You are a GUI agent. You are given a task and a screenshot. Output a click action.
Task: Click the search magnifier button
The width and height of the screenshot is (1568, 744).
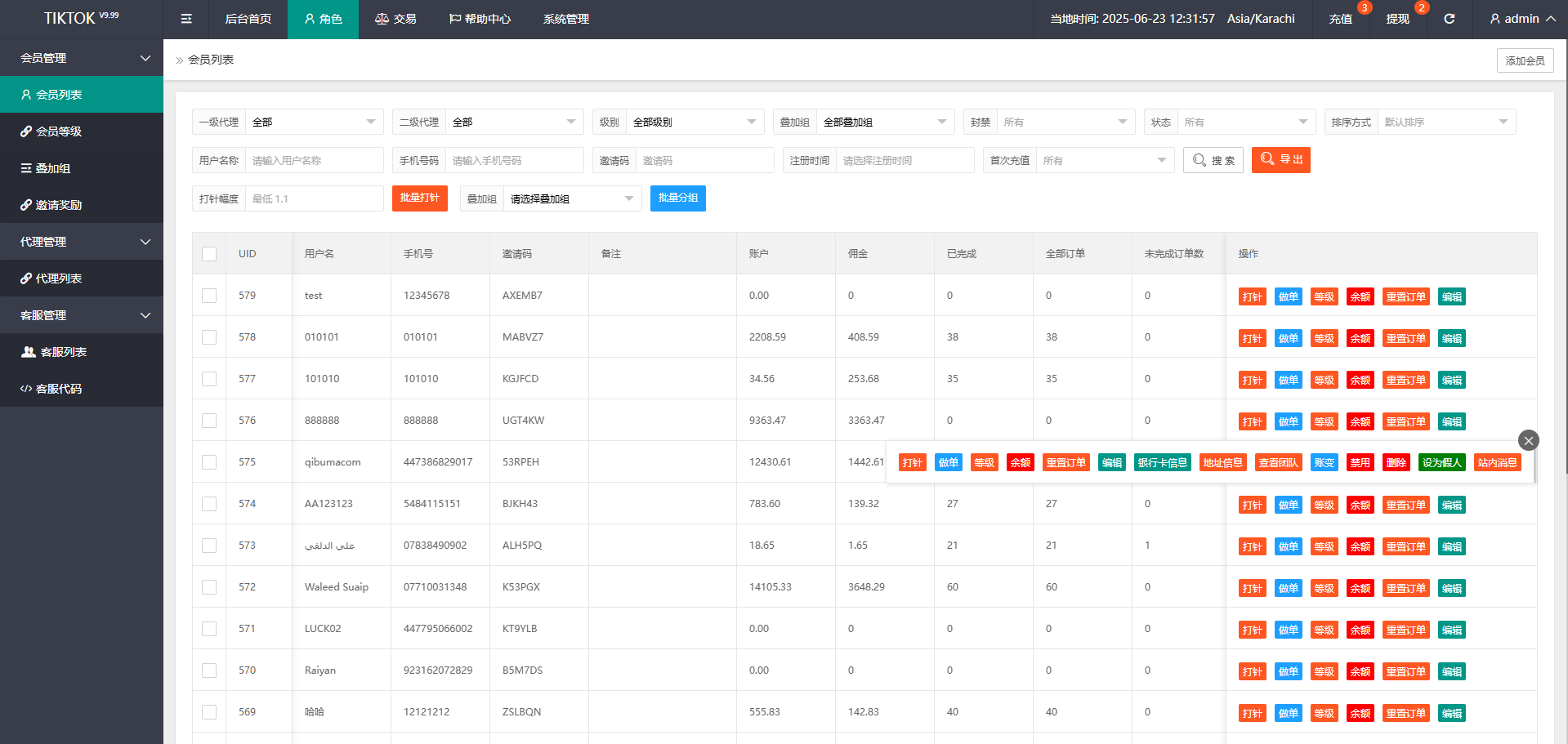click(x=1213, y=160)
